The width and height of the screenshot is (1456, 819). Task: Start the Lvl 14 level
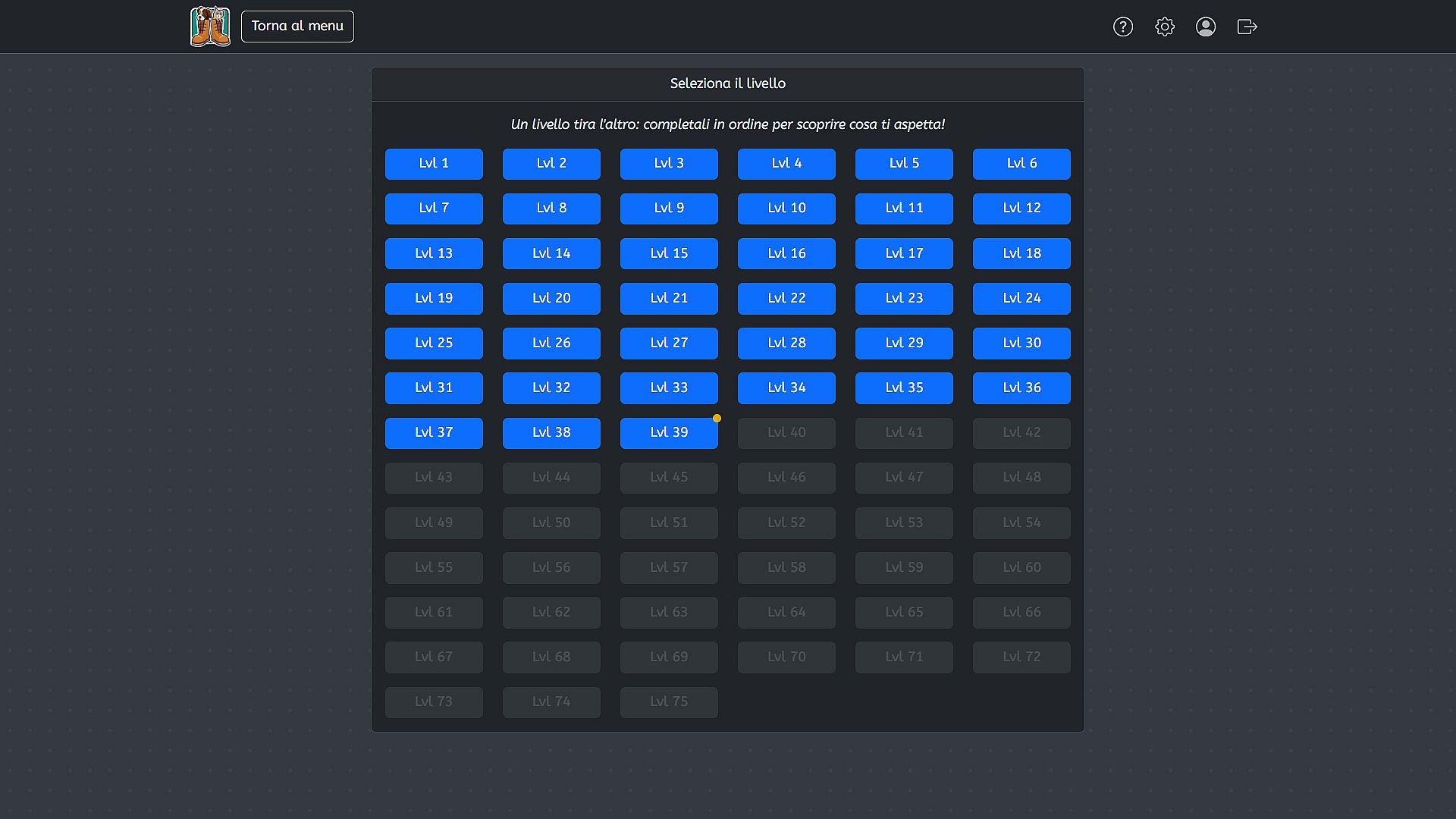(x=551, y=253)
